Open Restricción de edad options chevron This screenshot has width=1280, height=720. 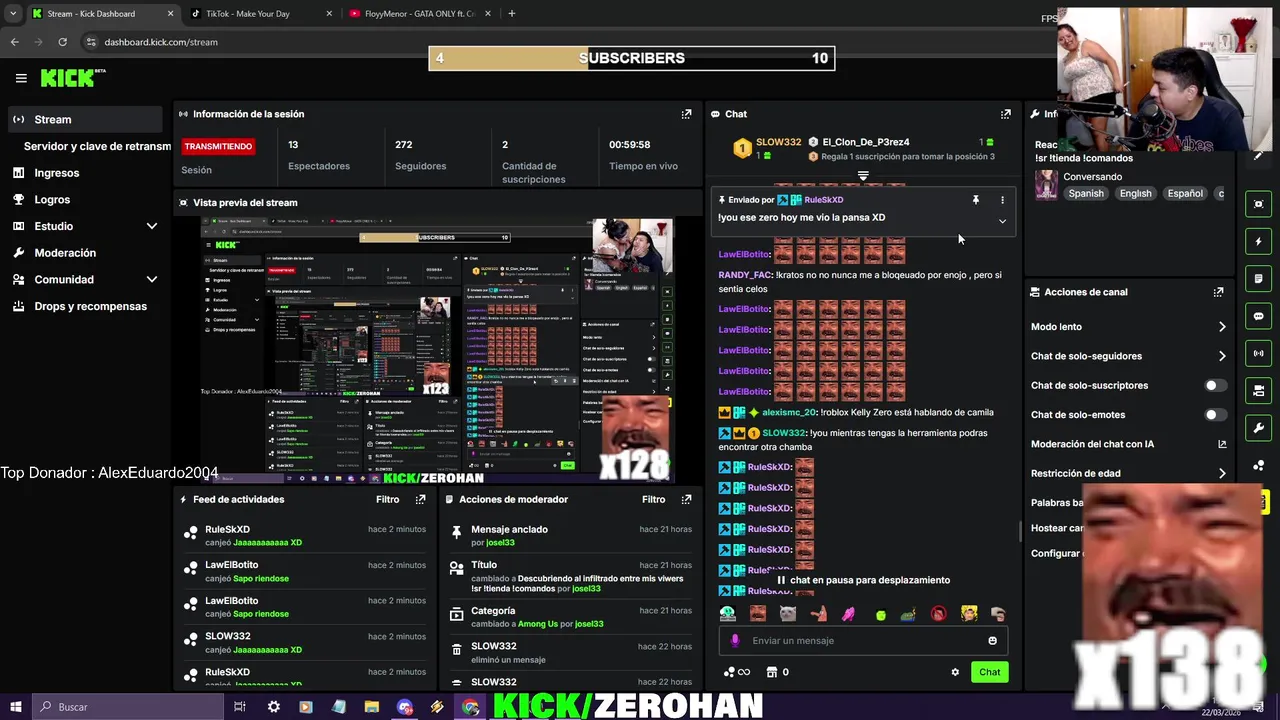click(x=1222, y=474)
